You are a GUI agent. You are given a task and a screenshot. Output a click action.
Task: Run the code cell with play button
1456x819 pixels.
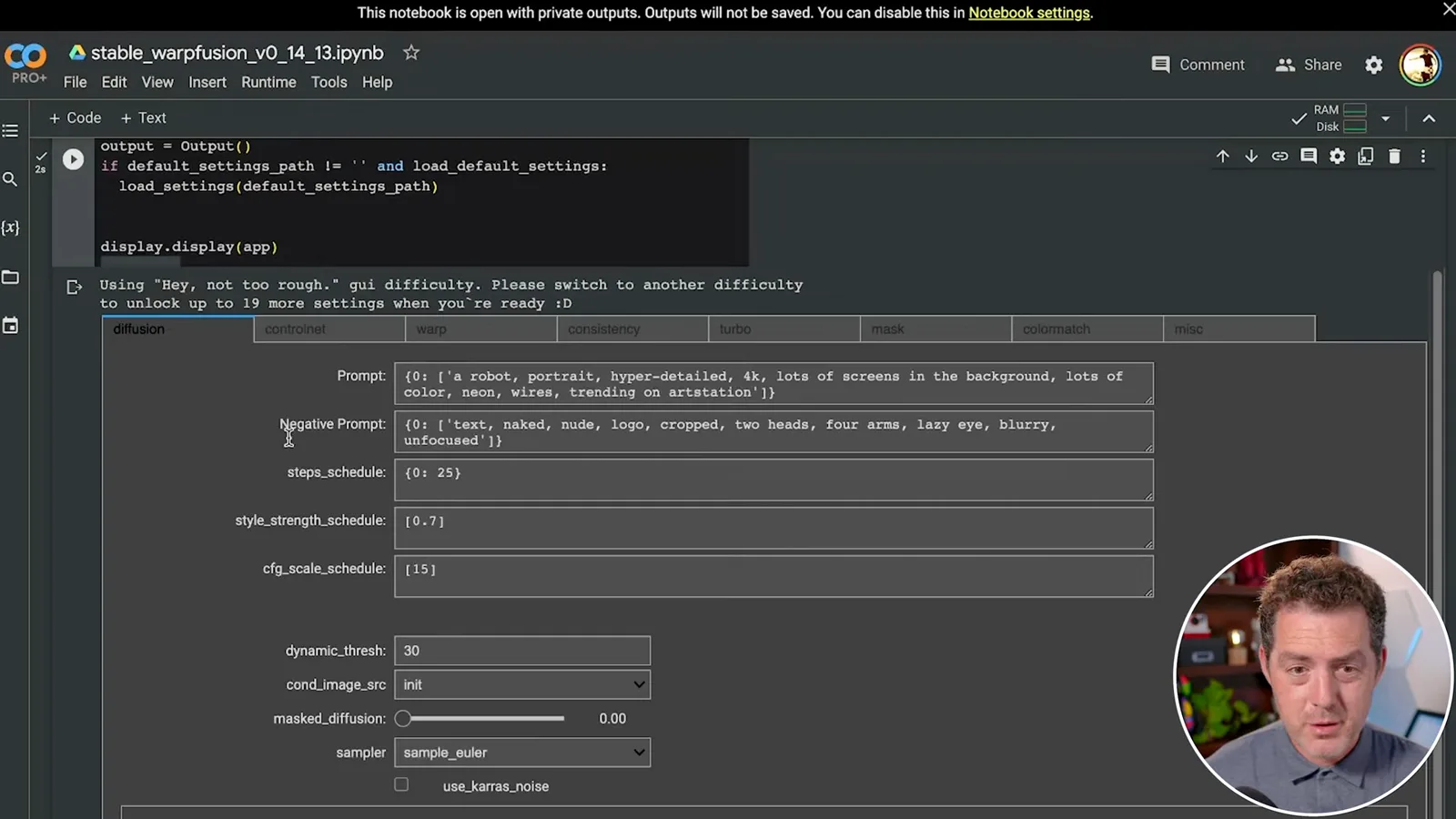click(73, 159)
